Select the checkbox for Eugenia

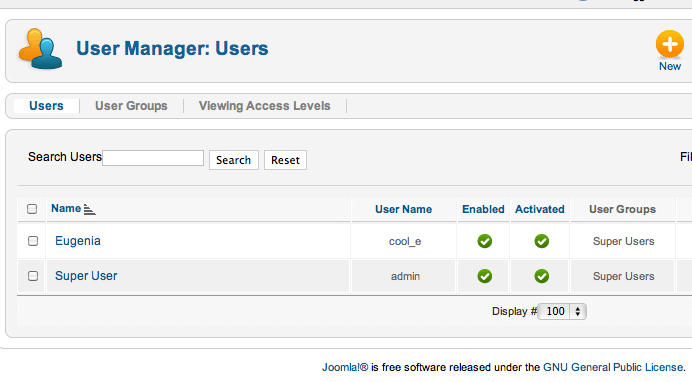tap(33, 241)
